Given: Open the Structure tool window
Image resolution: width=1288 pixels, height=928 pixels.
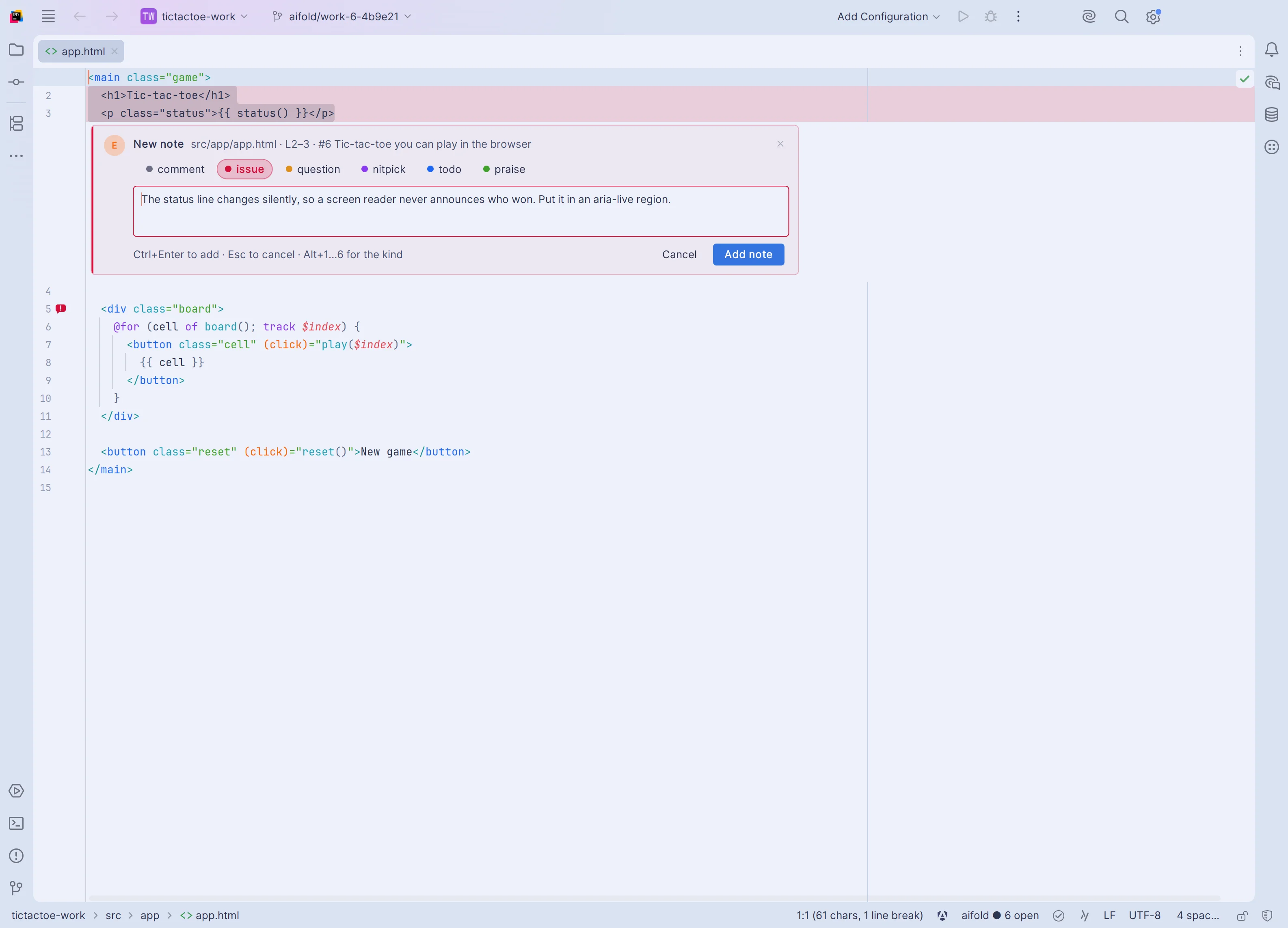Looking at the screenshot, I should (x=17, y=123).
